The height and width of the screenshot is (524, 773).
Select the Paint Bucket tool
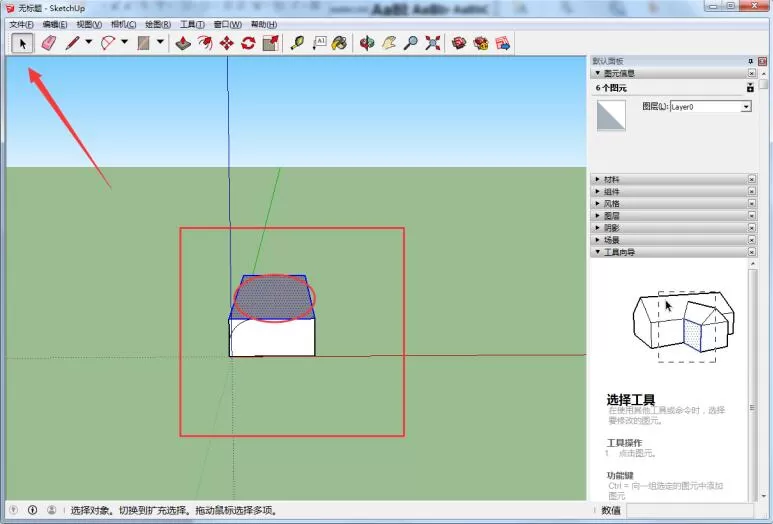[x=339, y=43]
